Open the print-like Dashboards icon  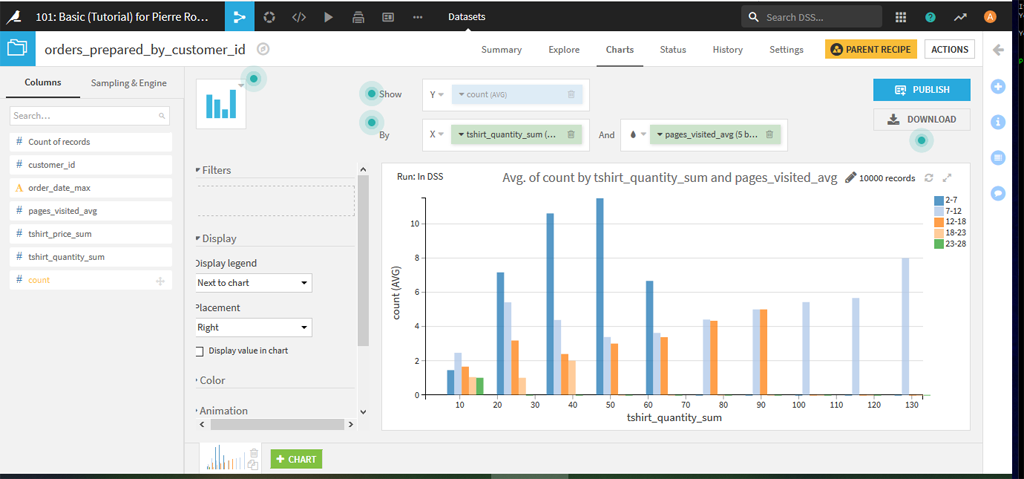click(x=358, y=18)
